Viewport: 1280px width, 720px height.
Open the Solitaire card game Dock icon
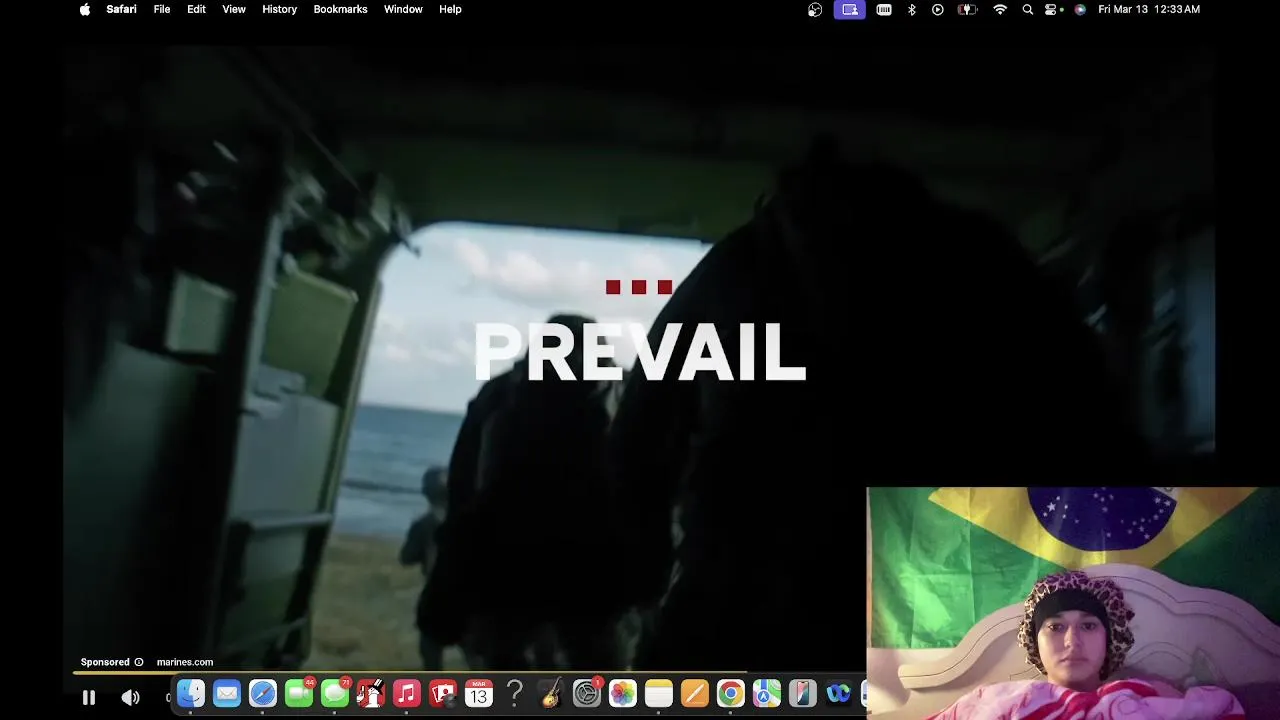click(x=371, y=693)
